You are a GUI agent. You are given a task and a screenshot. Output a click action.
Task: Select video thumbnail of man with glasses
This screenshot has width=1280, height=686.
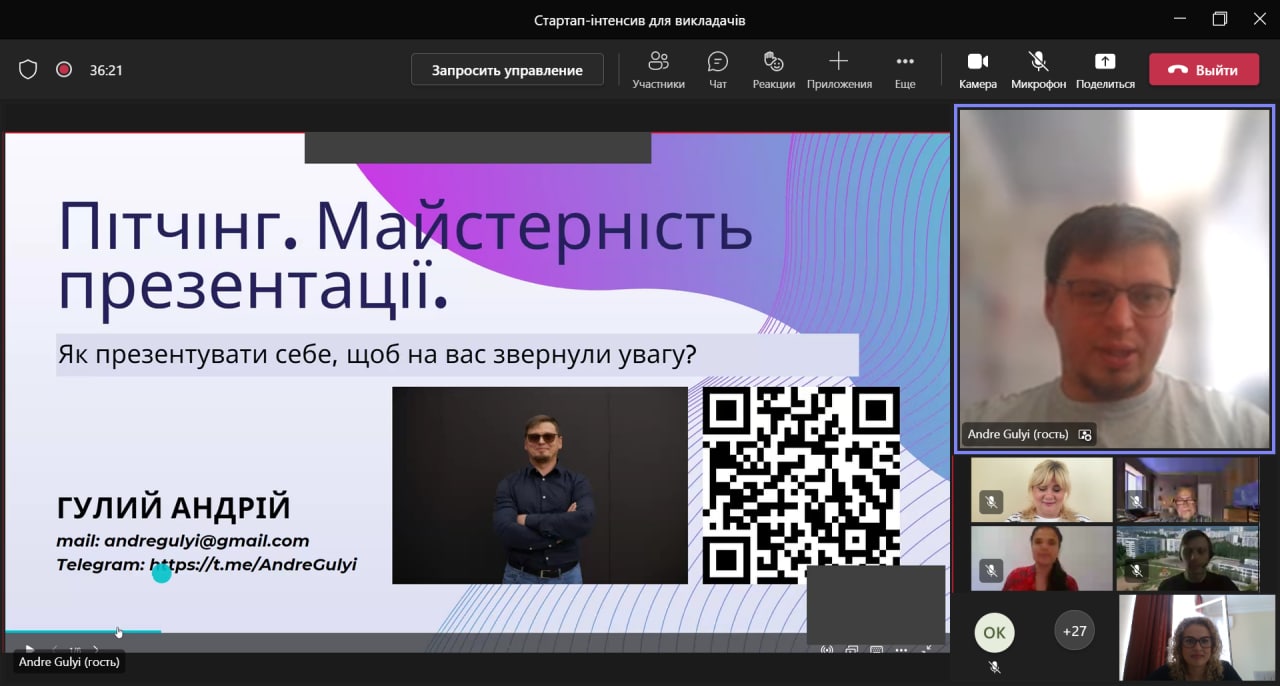[x=1187, y=490]
